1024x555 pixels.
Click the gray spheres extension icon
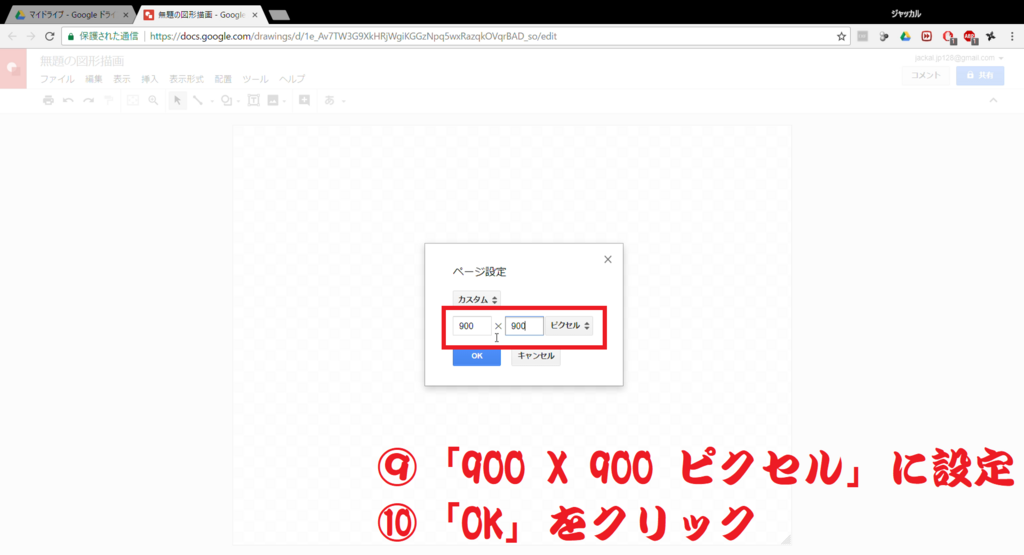[x=884, y=37]
